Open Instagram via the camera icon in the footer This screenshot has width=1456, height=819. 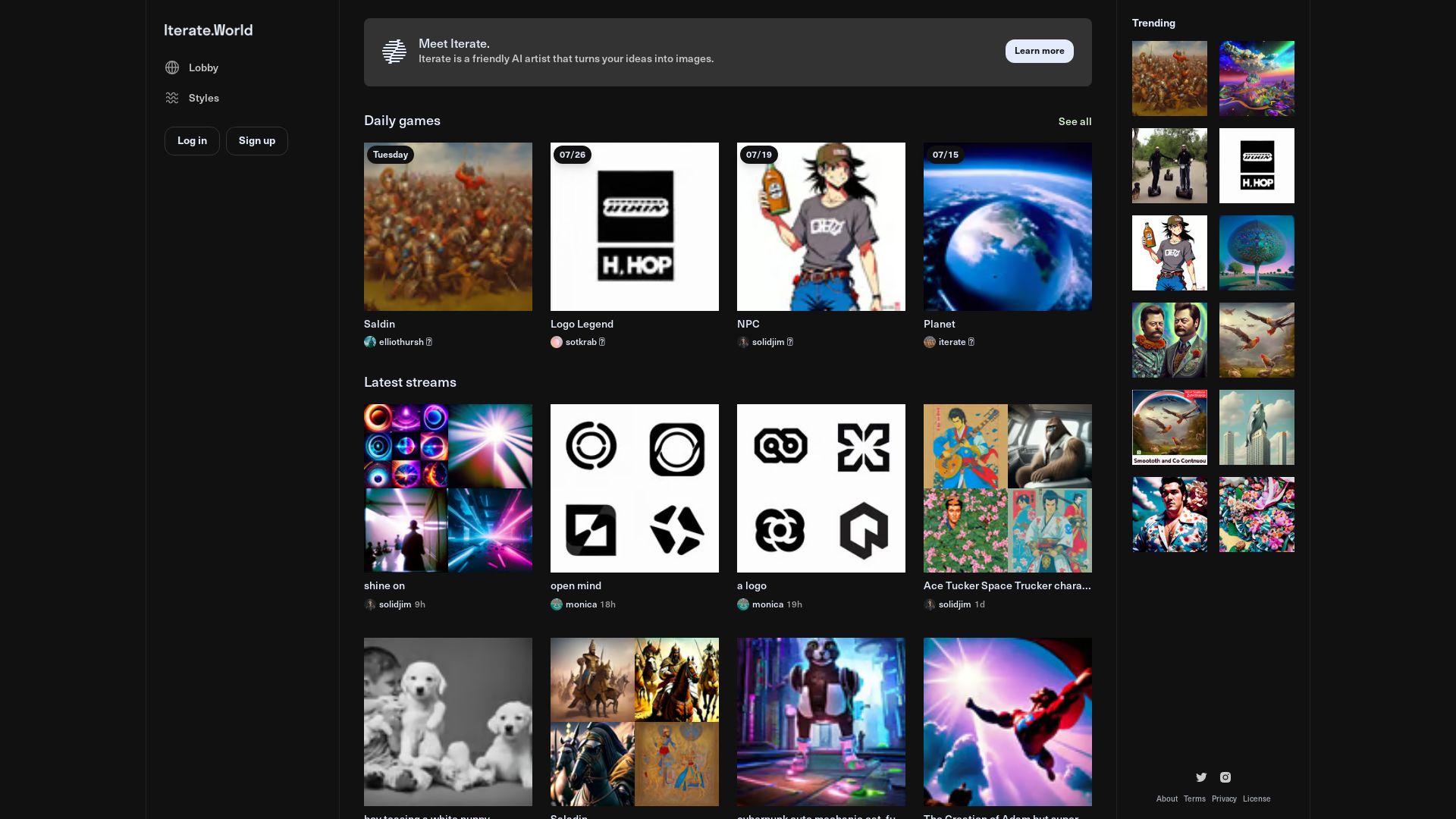pyautogui.click(x=1225, y=777)
